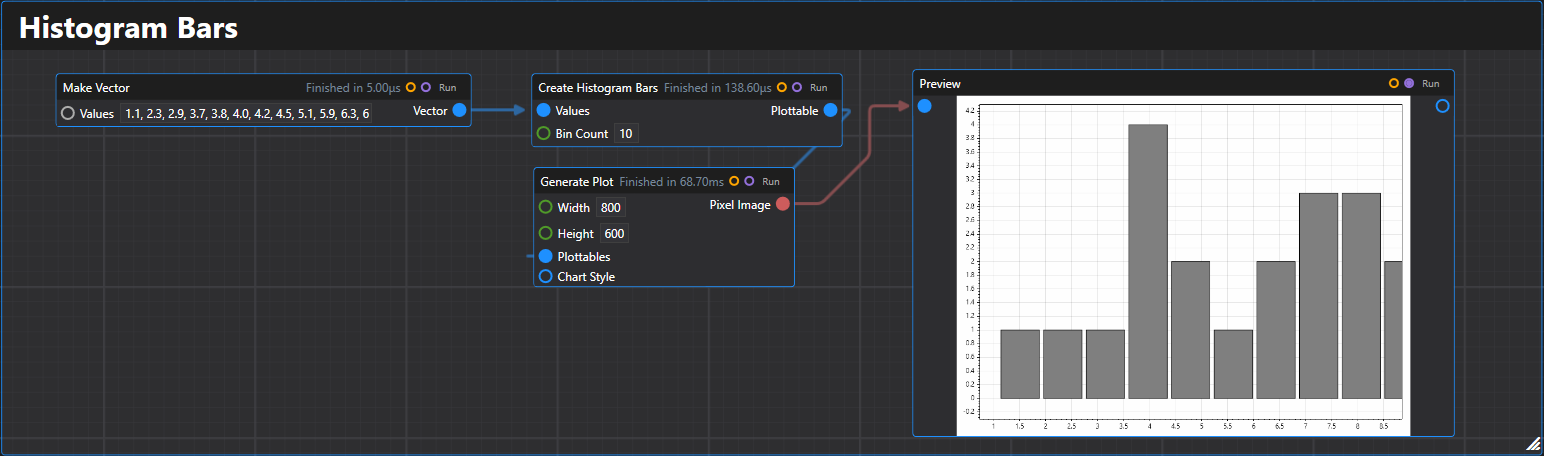This screenshot has width=1544, height=456.
Task: Click the Values input port on Make Vector
Action: pos(68,113)
